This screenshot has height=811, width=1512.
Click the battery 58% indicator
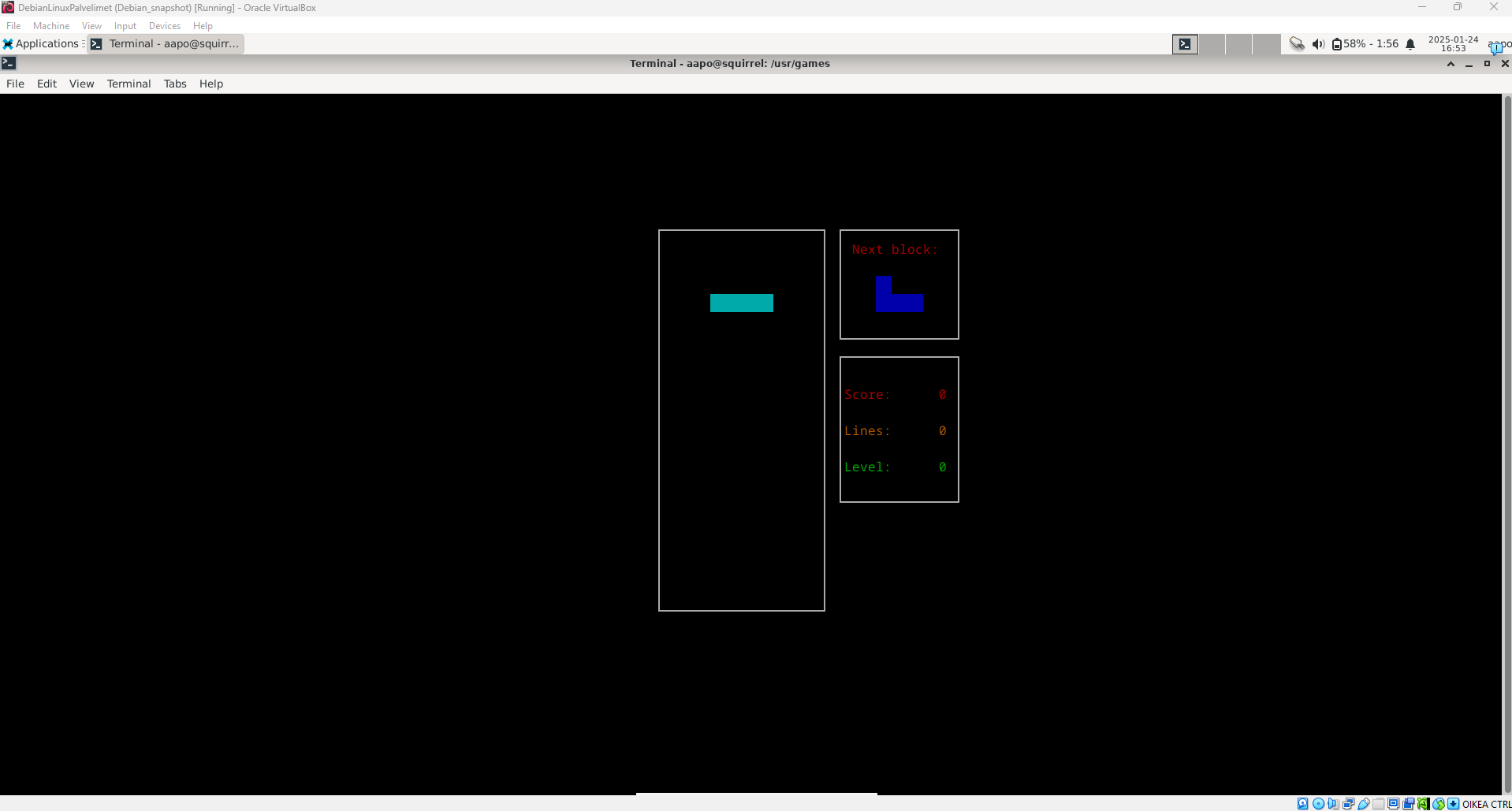click(x=1365, y=44)
